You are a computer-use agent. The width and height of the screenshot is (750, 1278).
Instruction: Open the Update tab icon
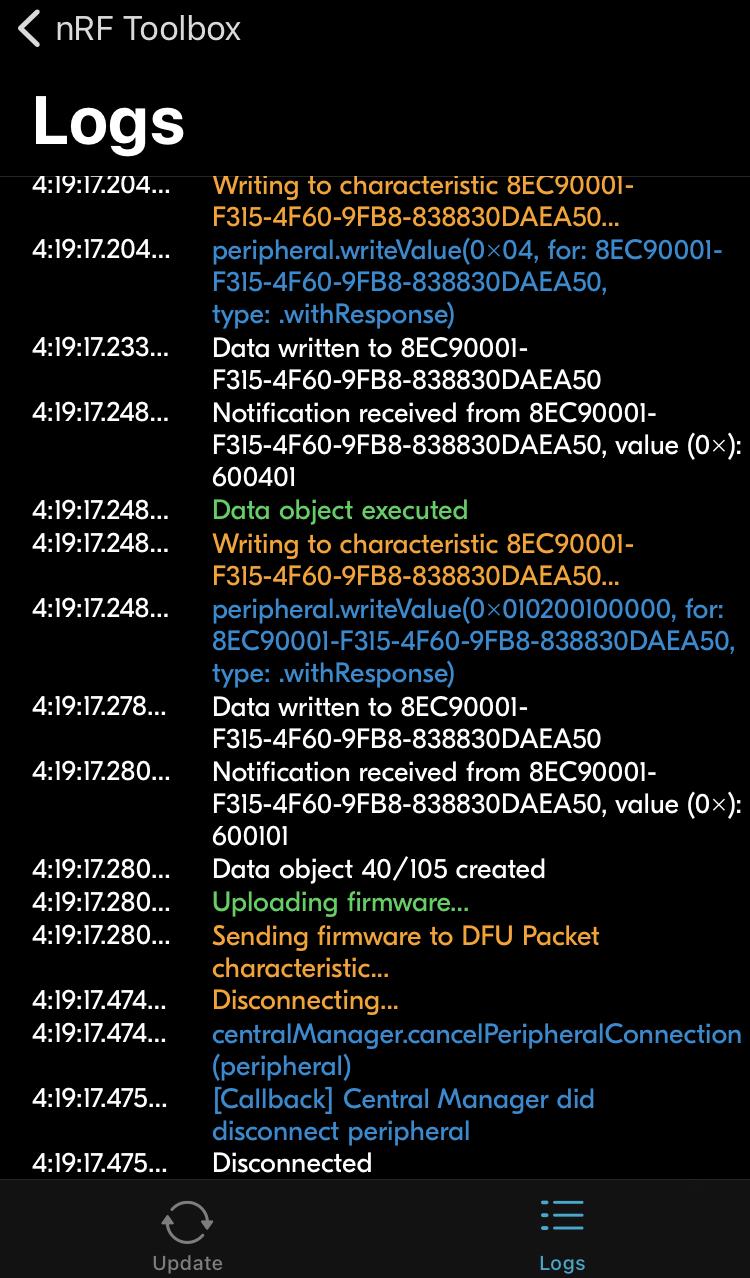pyautogui.click(x=187, y=1221)
